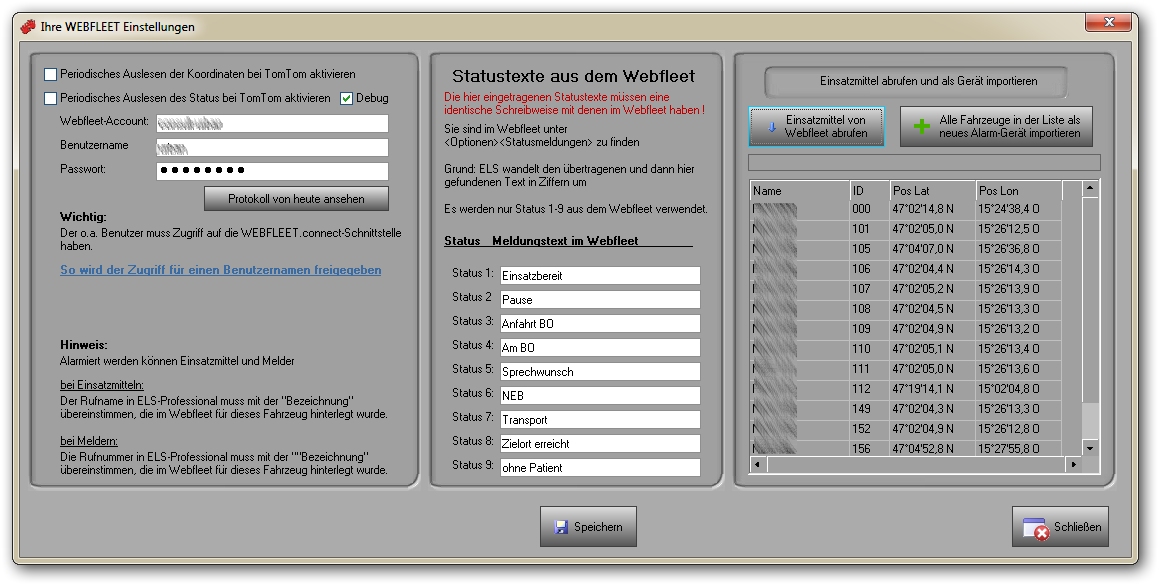Click the vehicle list scroll down arrow
The image size is (1159, 585).
(x=1090, y=447)
